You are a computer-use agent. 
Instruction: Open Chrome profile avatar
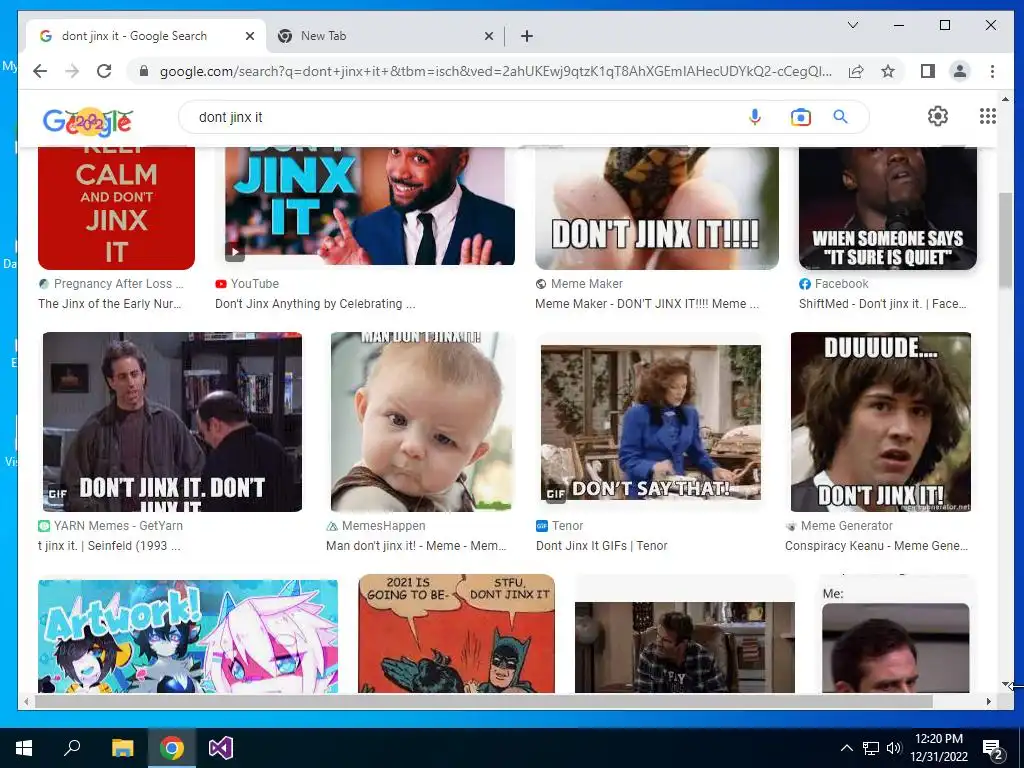tap(959, 71)
